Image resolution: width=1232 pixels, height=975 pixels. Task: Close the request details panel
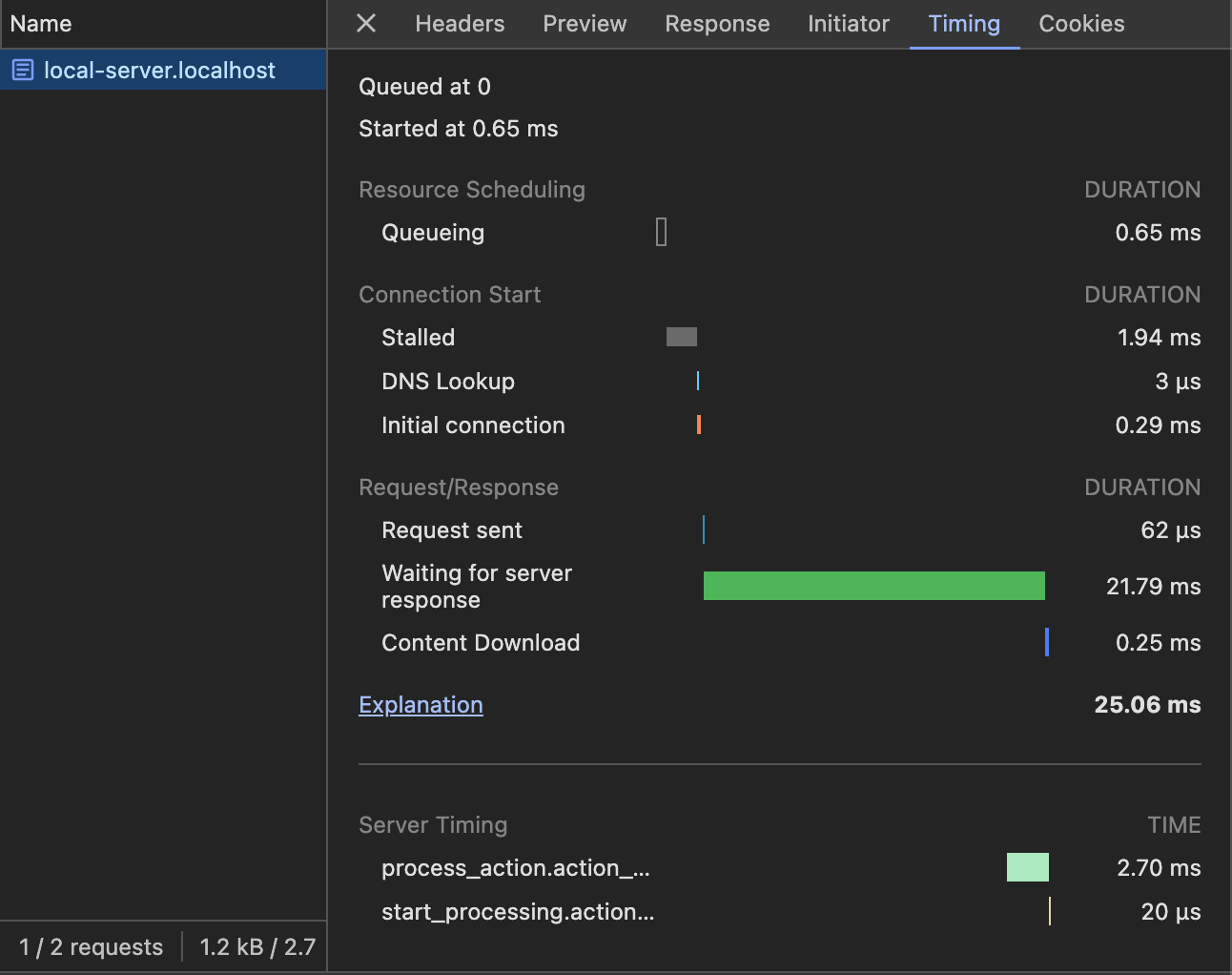coord(366,24)
